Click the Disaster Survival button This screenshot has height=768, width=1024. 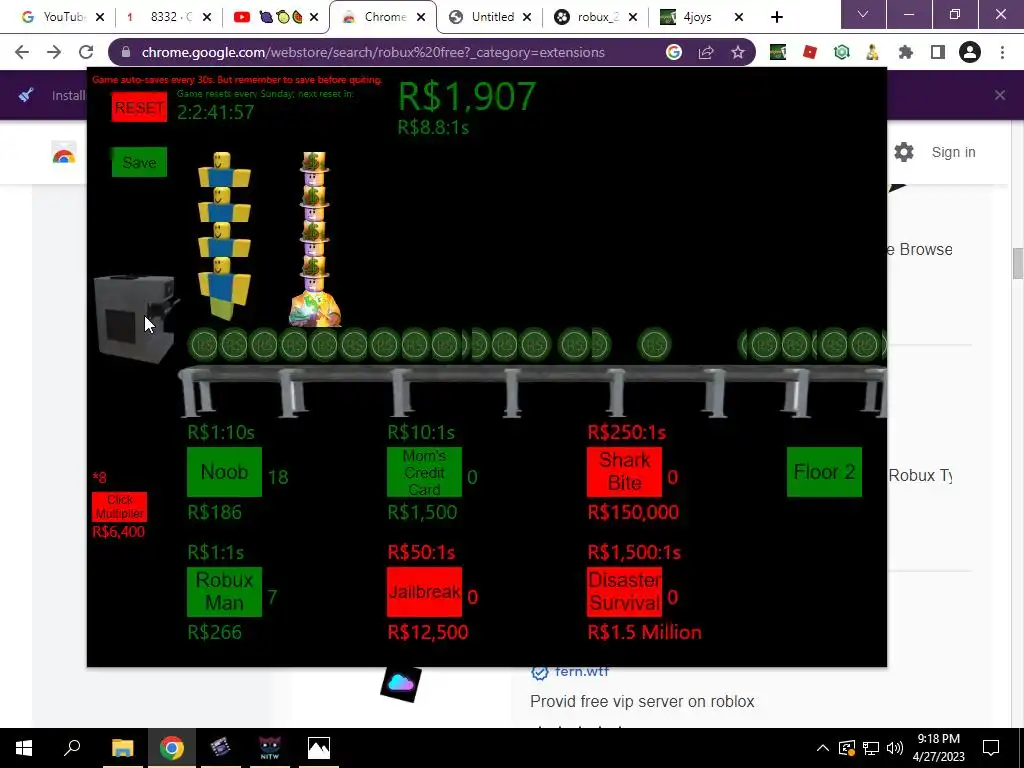[x=624, y=592]
